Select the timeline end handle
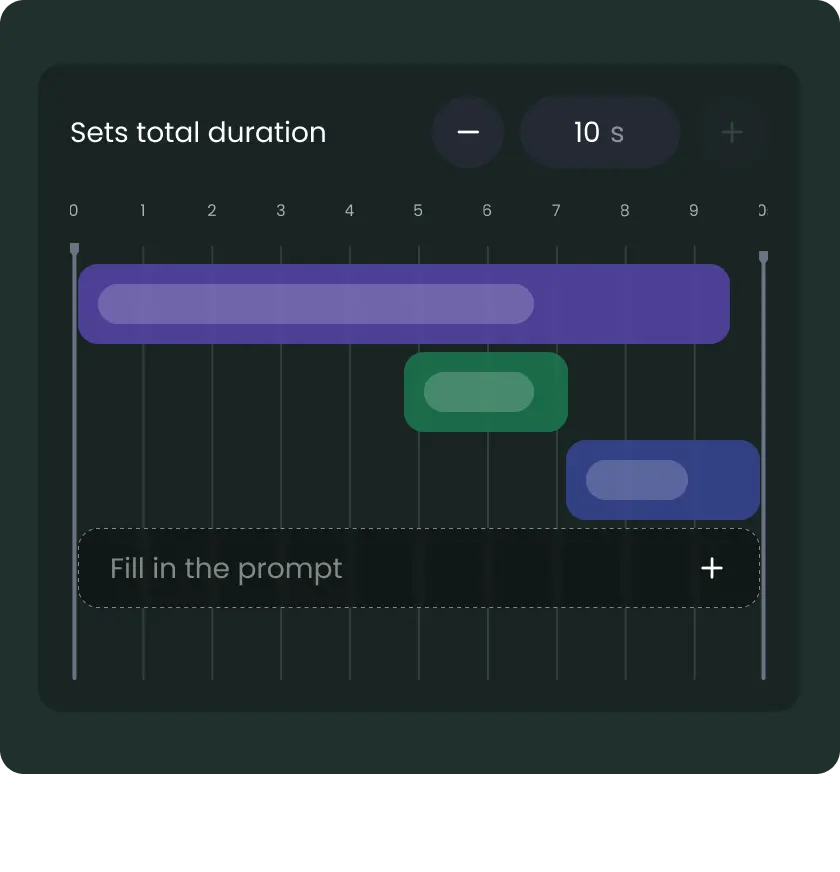The height and width of the screenshot is (872, 840). pos(764,257)
